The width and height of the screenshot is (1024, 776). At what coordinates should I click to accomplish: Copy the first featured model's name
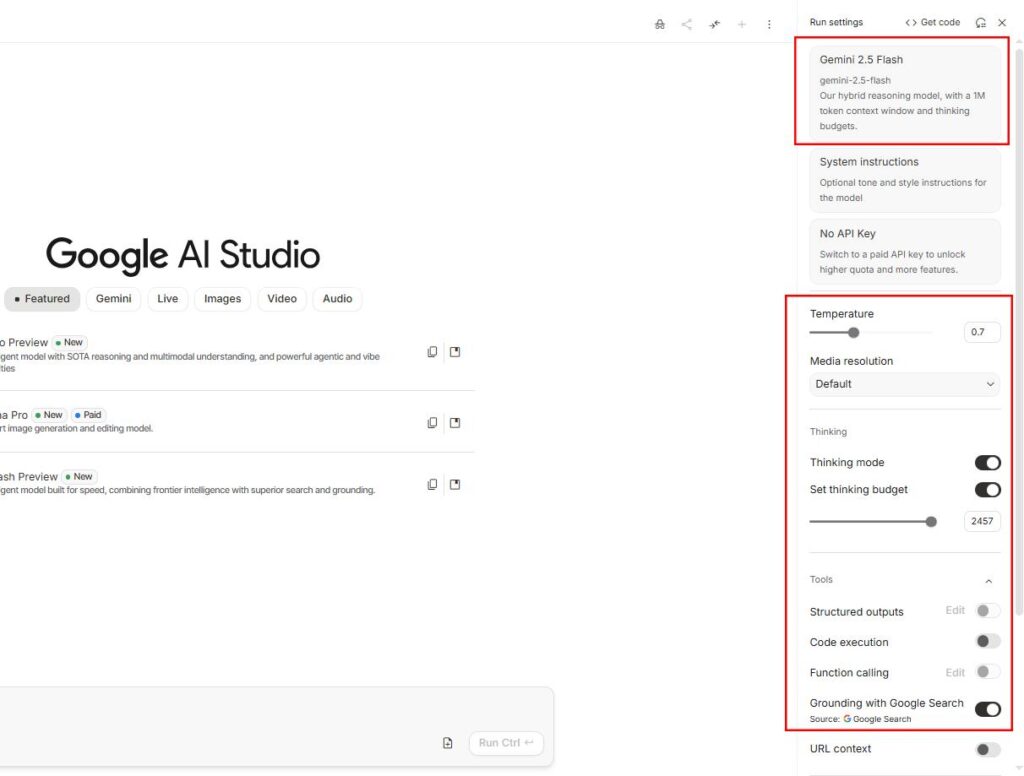point(432,352)
